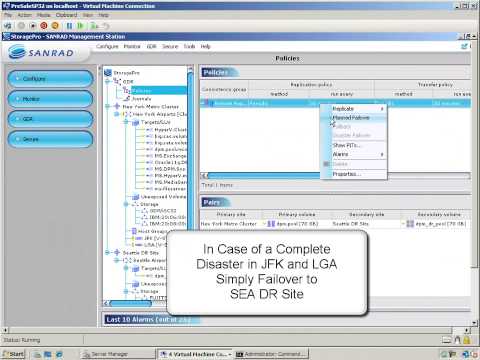Open the Action menu of VM Connection
Image resolution: width=480 pixels, height=360 pixels.
pyautogui.click(x=24, y=15)
